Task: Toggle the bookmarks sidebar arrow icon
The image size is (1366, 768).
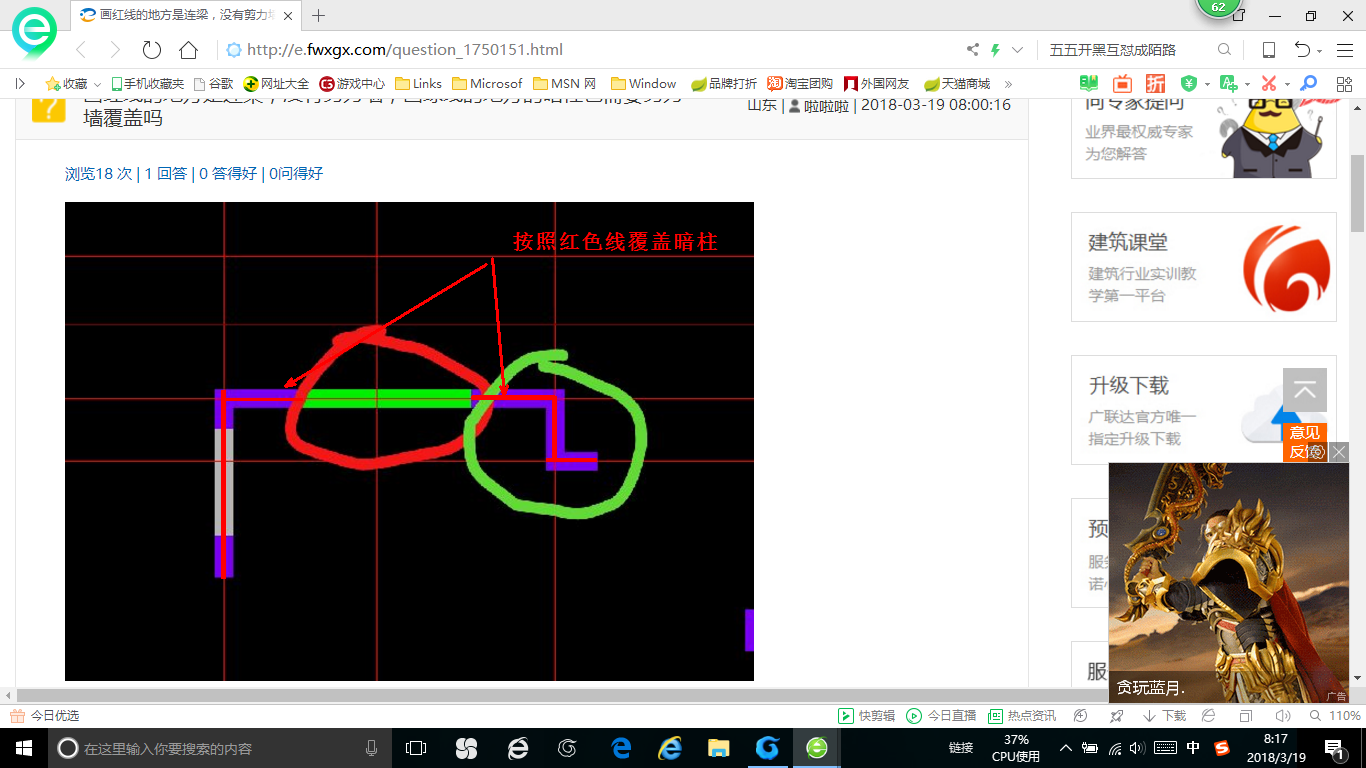Action: 20,84
